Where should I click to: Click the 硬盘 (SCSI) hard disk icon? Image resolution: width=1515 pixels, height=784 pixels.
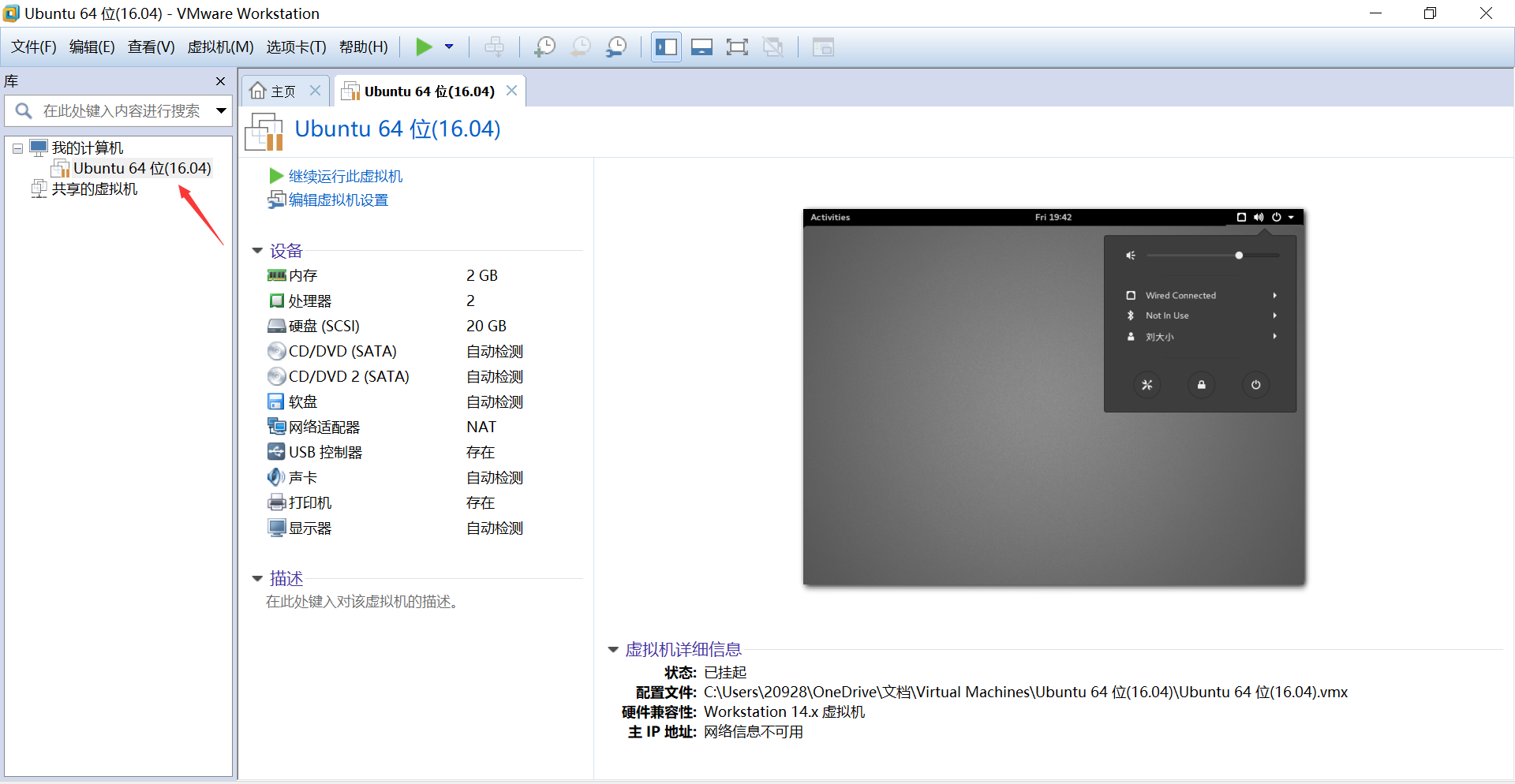point(276,326)
